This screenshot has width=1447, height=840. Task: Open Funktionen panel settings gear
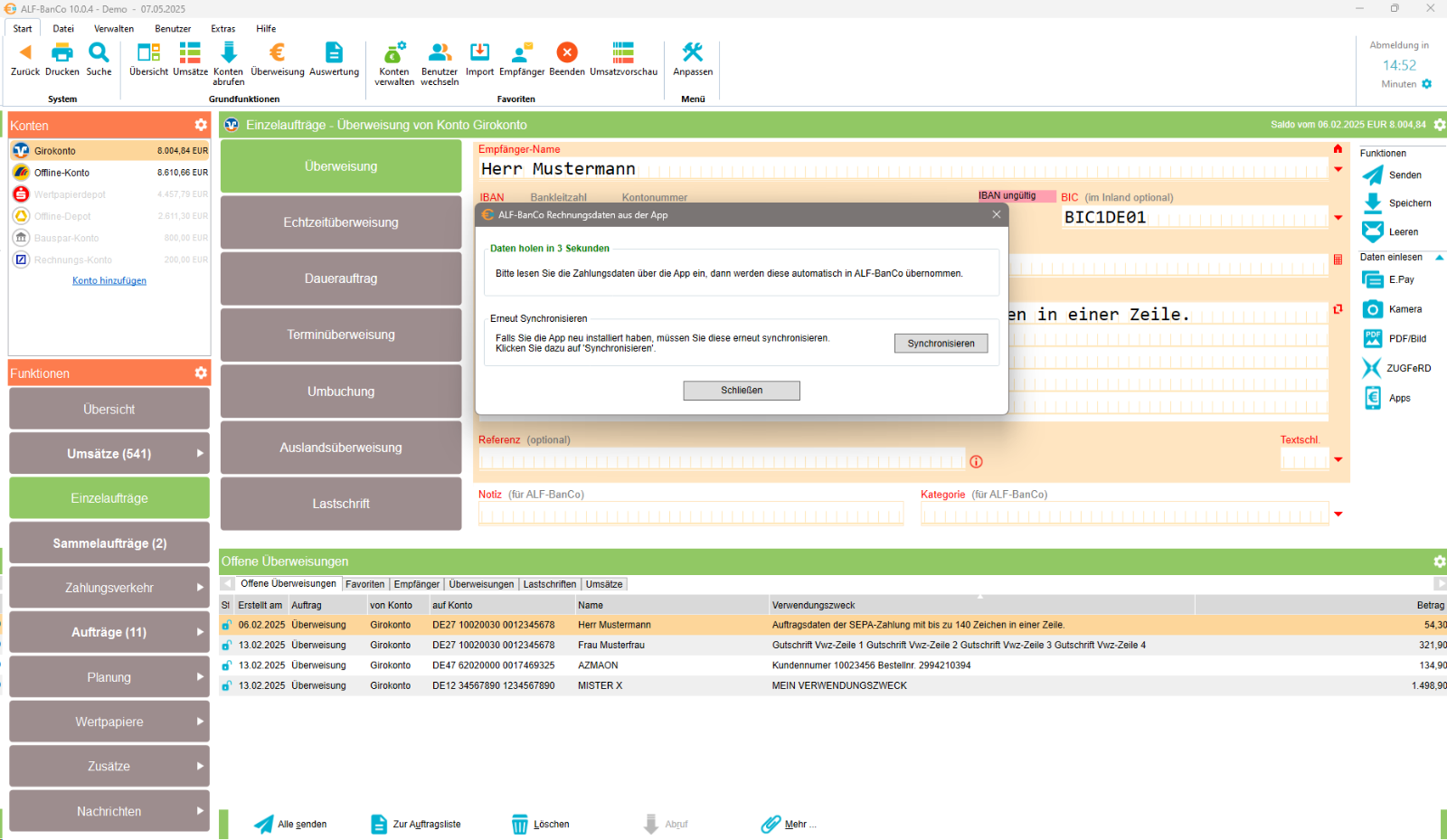point(201,373)
